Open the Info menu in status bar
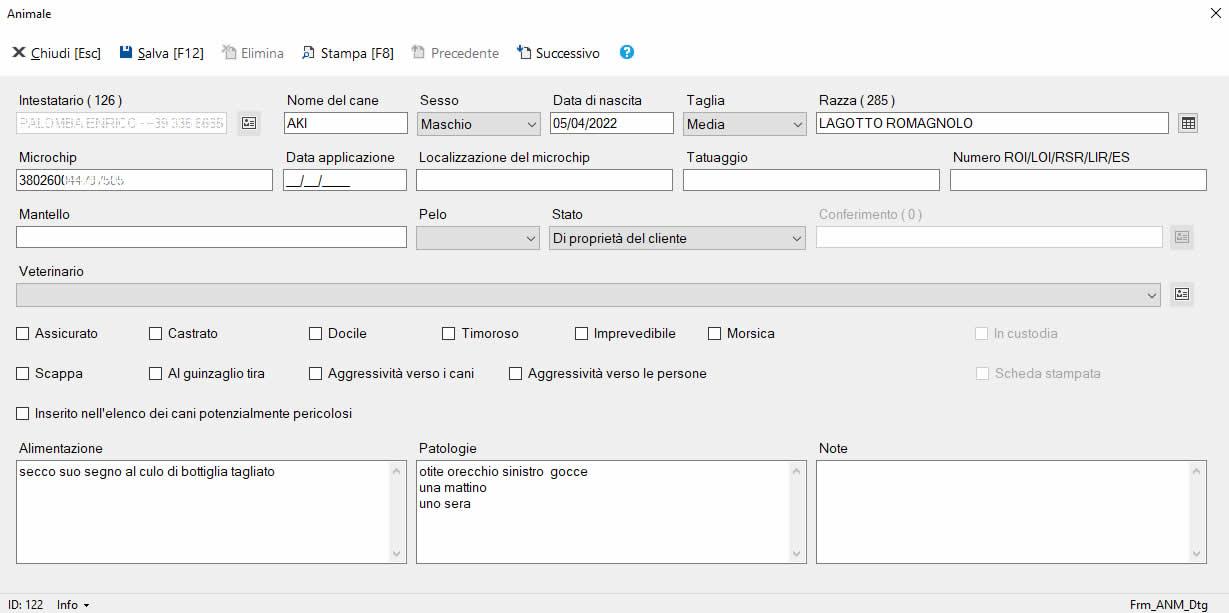This screenshot has height=613, width=1229. pos(73,605)
